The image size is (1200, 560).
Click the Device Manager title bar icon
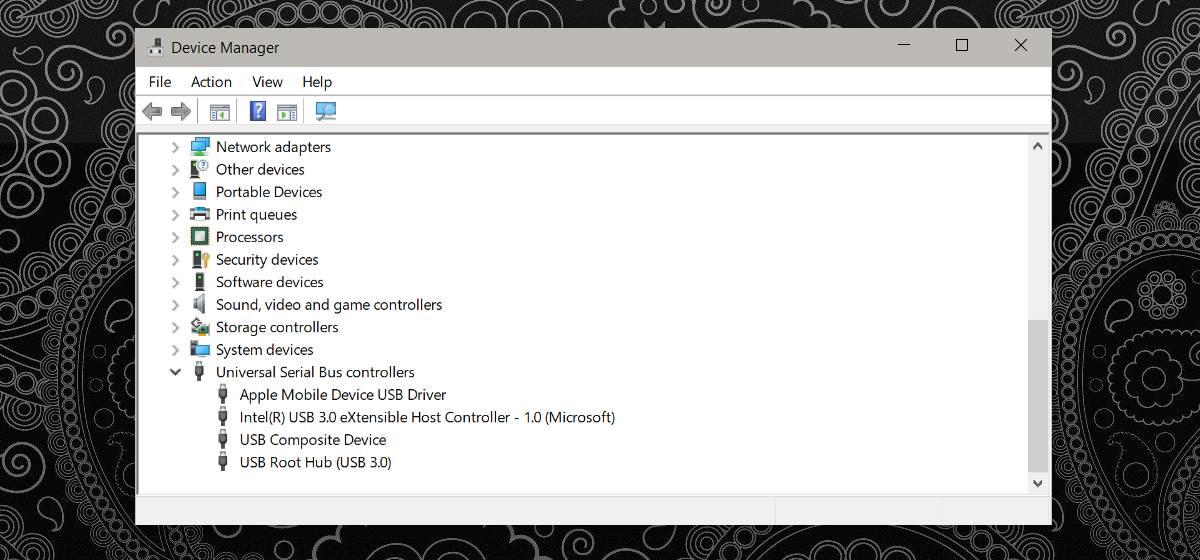[156, 47]
